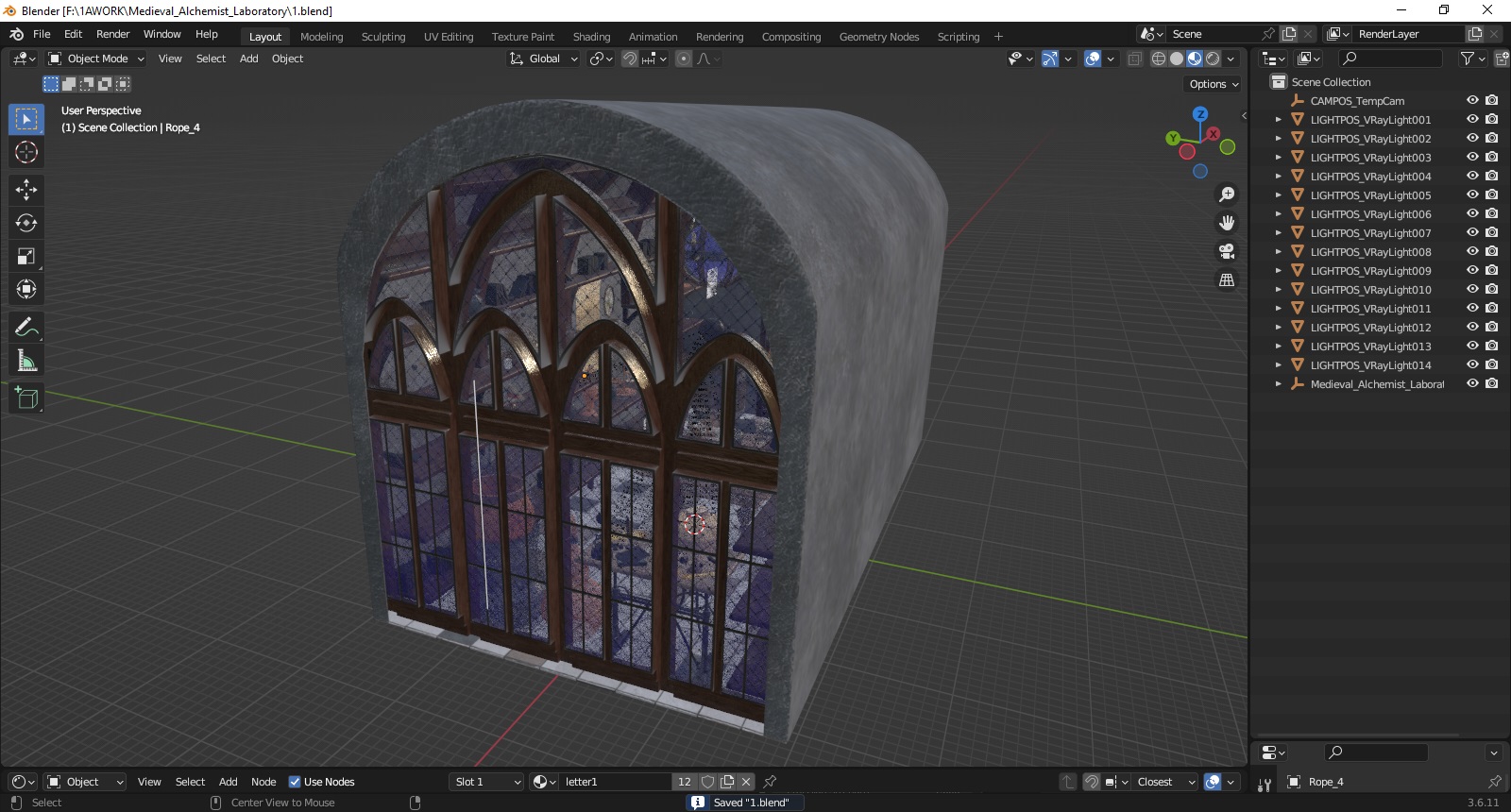
Task: Open the Slot 1 material slot dropdown
Action: pyautogui.click(x=486, y=782)
